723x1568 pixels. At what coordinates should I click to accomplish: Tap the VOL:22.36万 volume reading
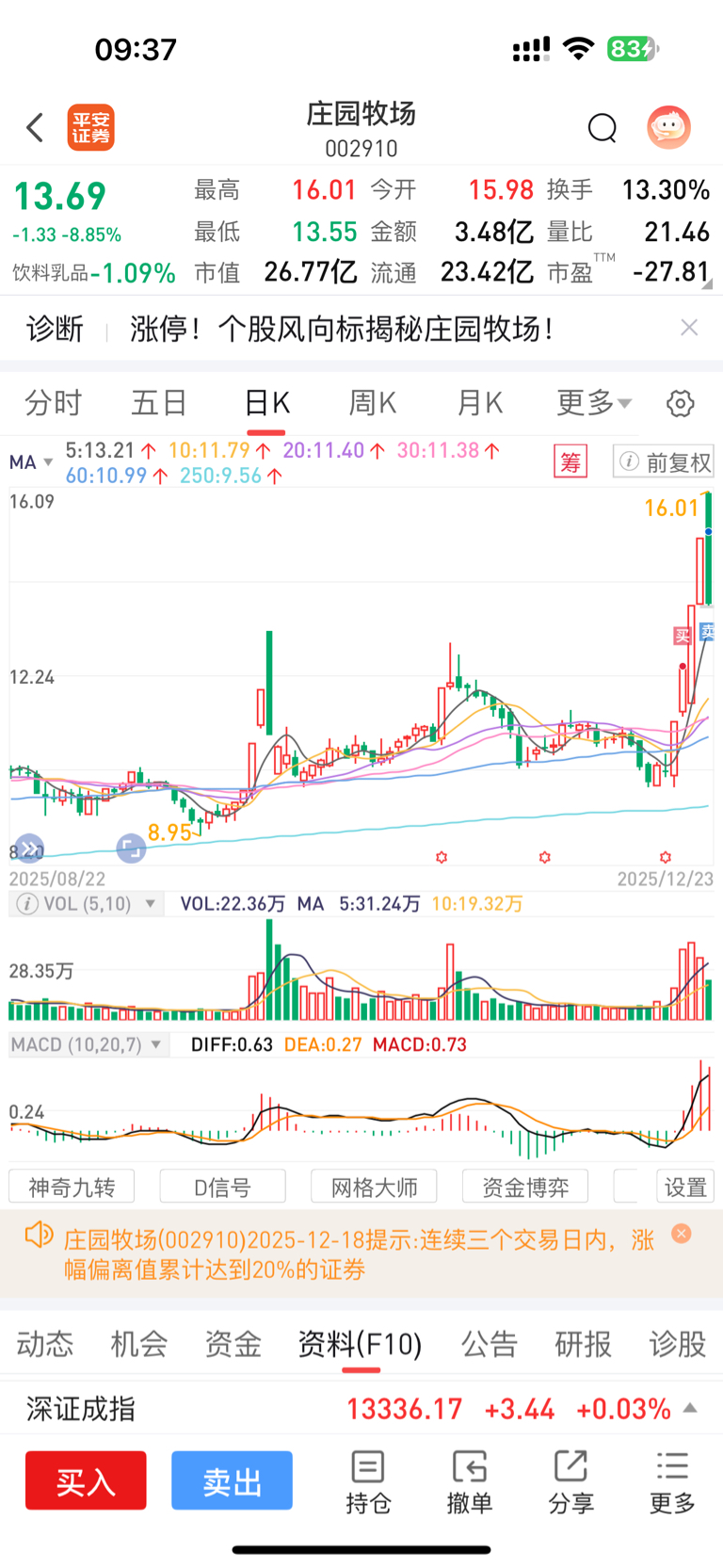(233, 904)
